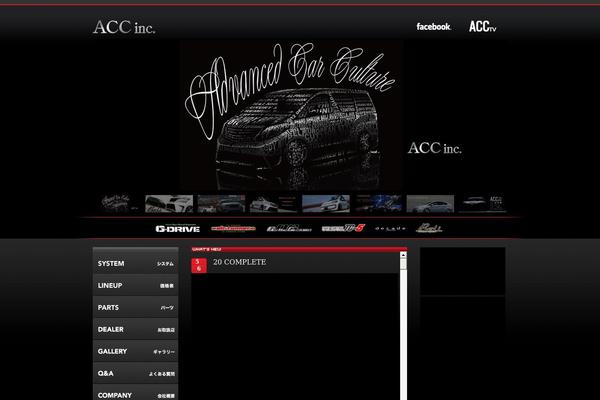The width and height of the screenshot is (600, 400).
Task: Select the second carousel thumbnail, white car closeup
Action: (169, 204)
